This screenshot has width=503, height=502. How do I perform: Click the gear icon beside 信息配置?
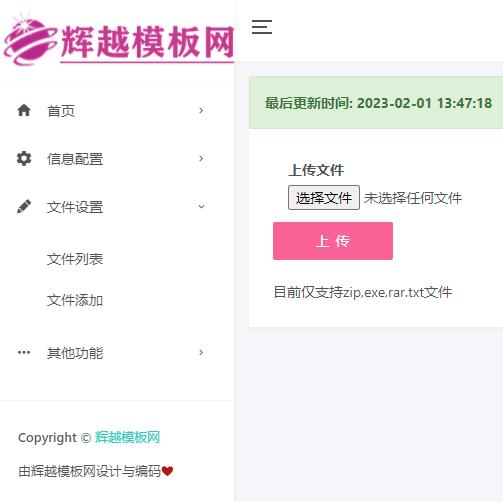pos(24,158)
